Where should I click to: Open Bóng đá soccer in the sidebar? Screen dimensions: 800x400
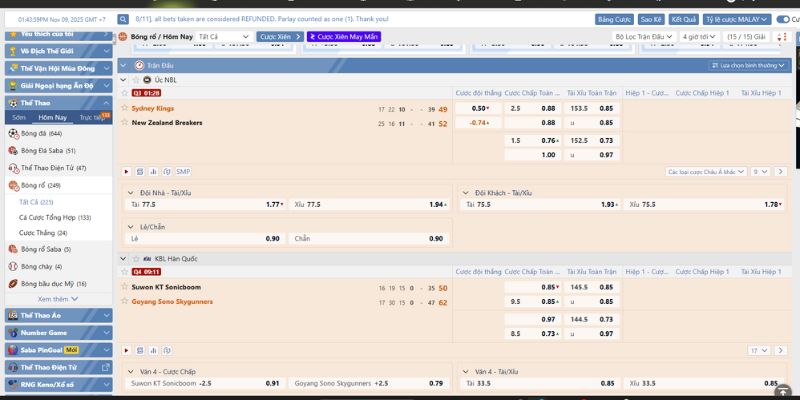point(40,133)
